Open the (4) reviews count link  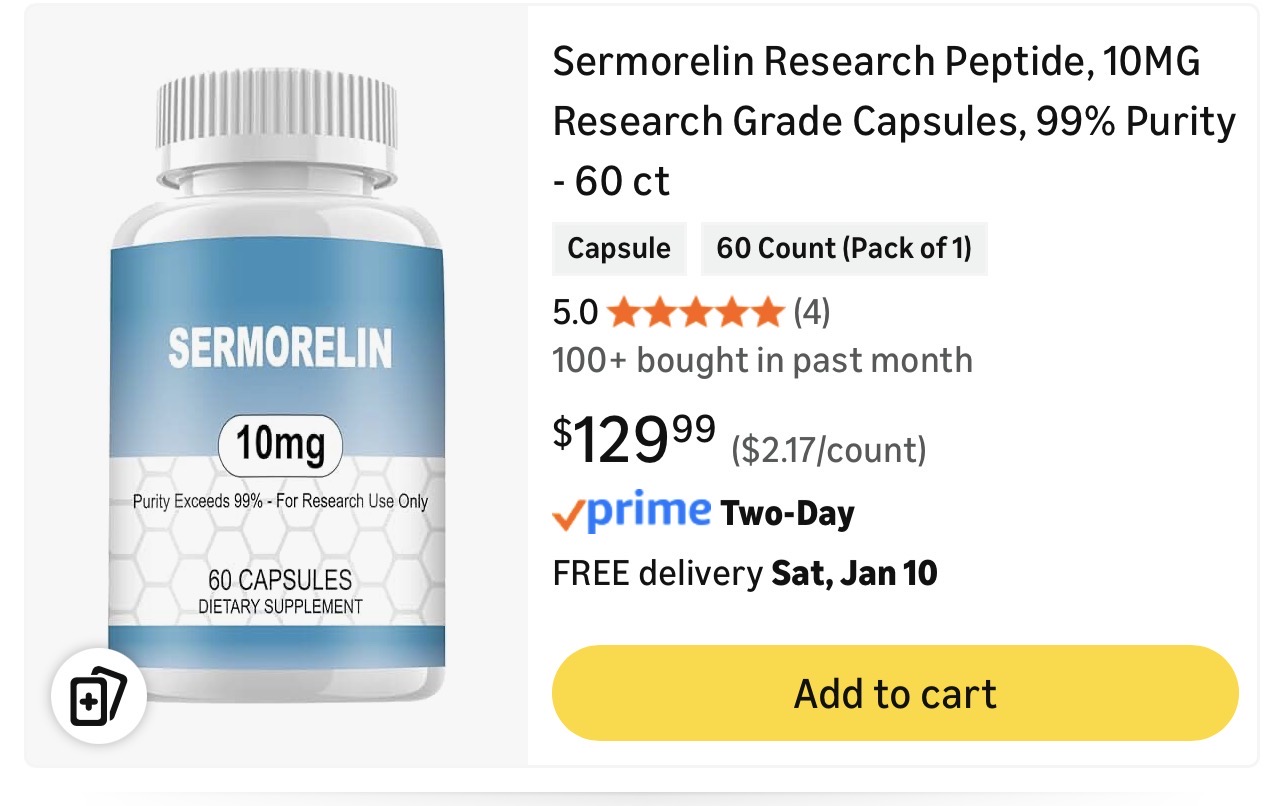(812, 313)
